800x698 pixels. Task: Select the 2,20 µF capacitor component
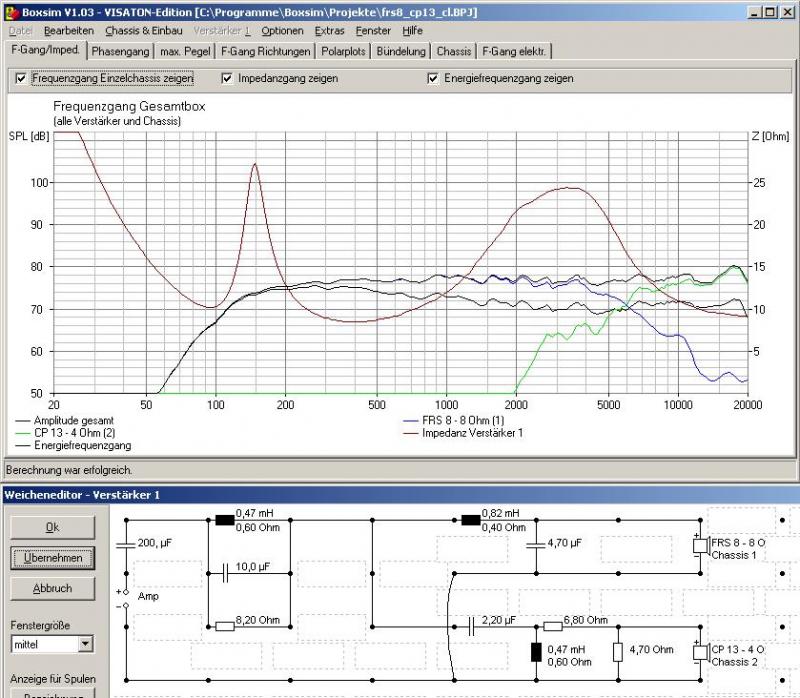click(x=470, y=626)
